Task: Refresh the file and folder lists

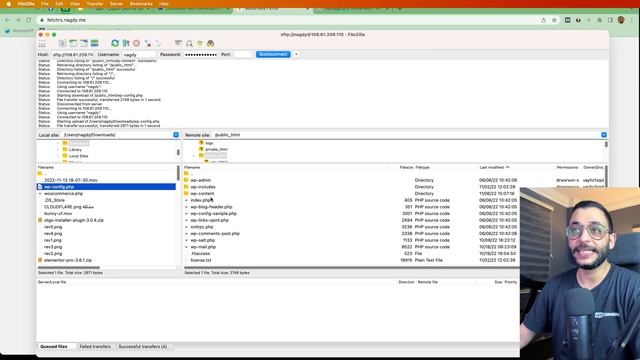Action: tap(115, 43)
